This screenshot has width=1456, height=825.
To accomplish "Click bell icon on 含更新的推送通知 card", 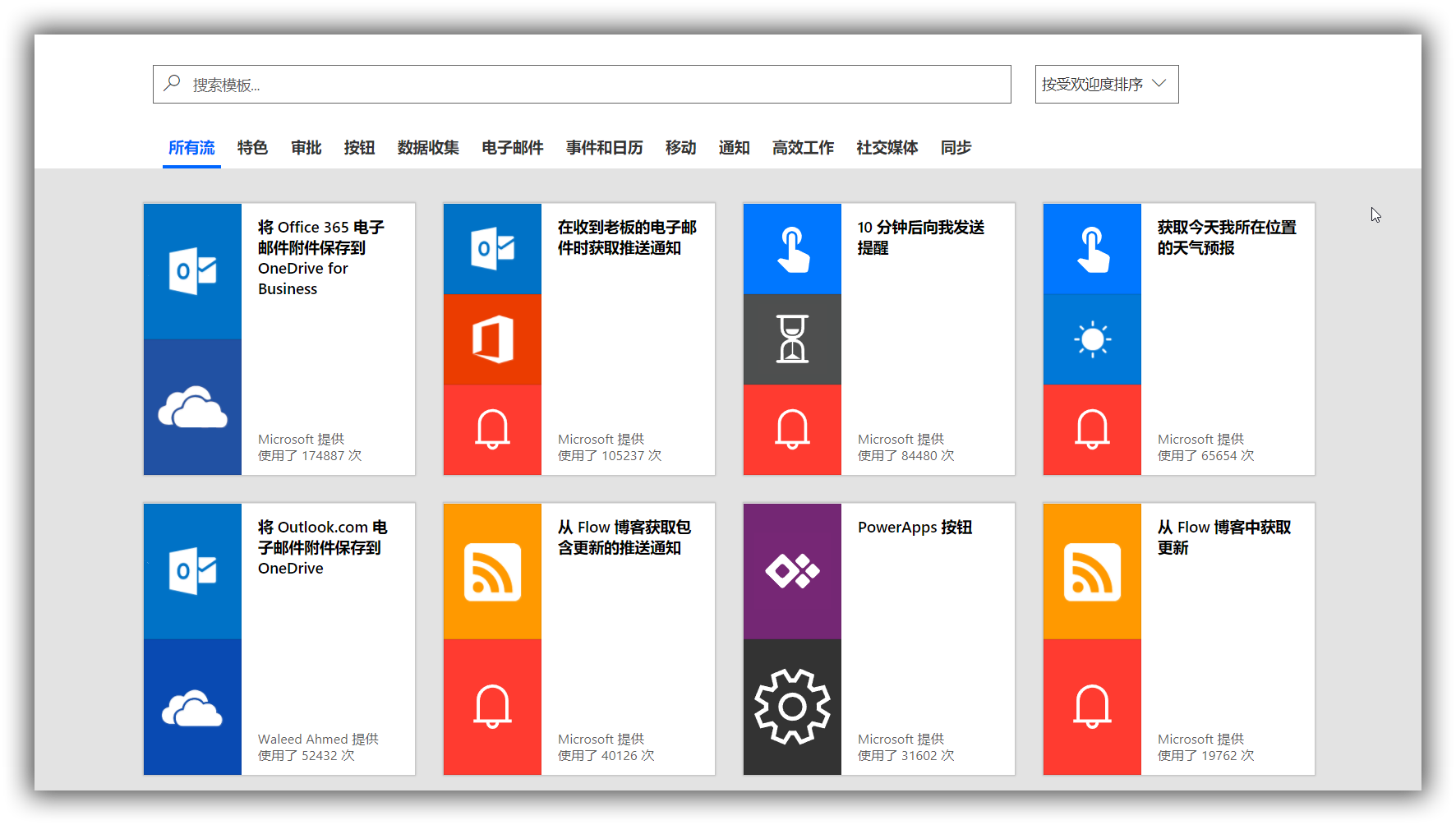I will click(x=492, y=707).
